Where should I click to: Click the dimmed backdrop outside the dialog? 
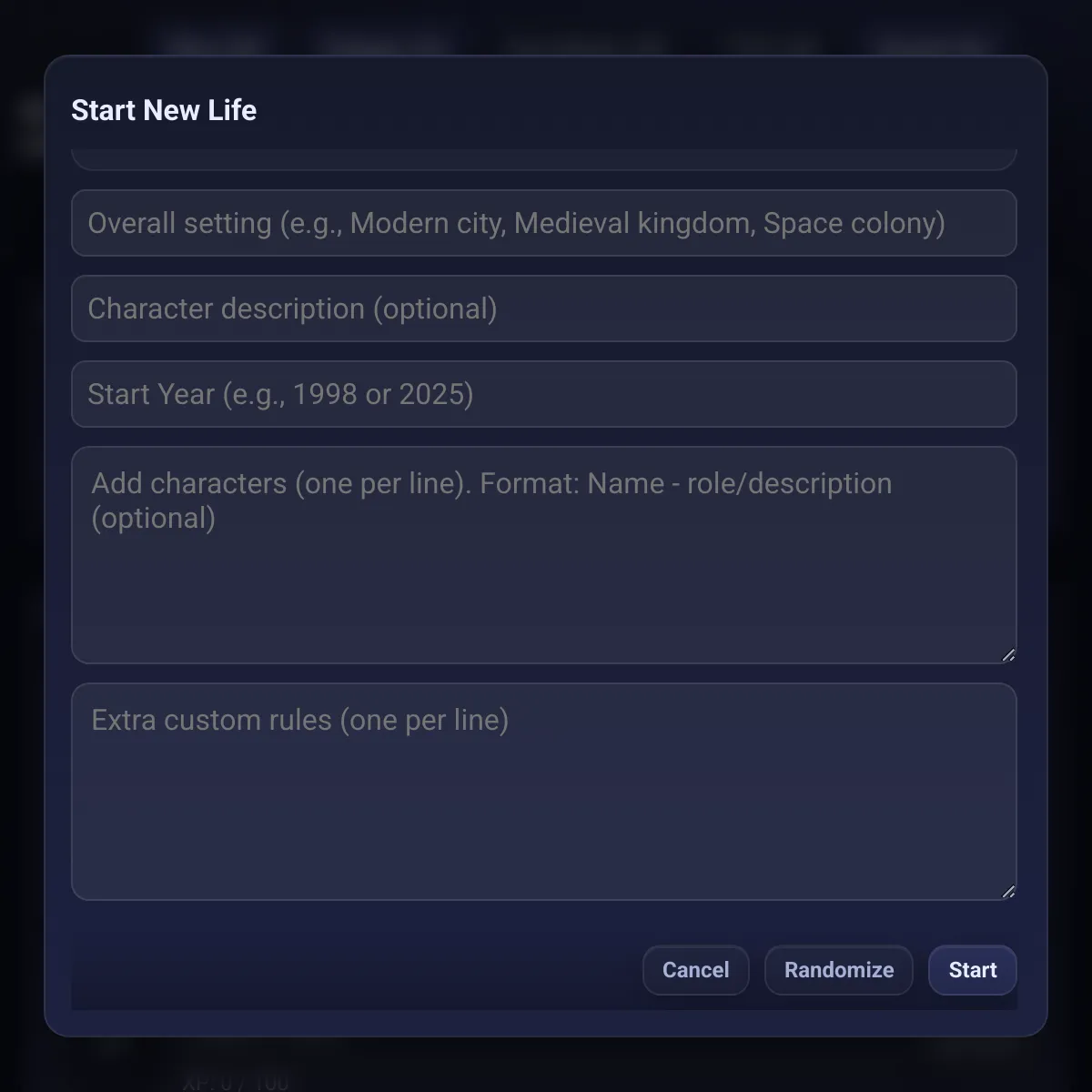23,546
